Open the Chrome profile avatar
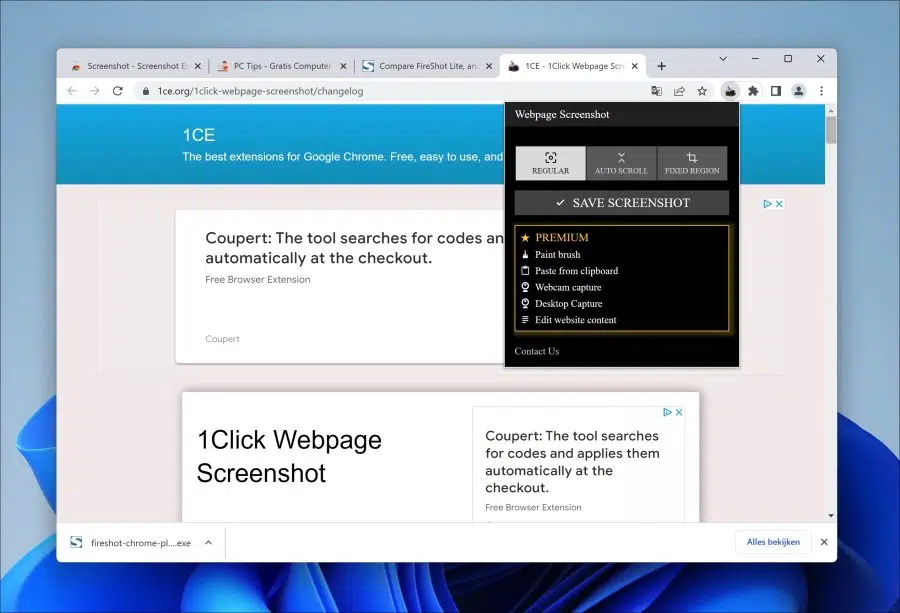Image resolution: width=900 pixels, height=613 pixels. click(x=798, y=91)
